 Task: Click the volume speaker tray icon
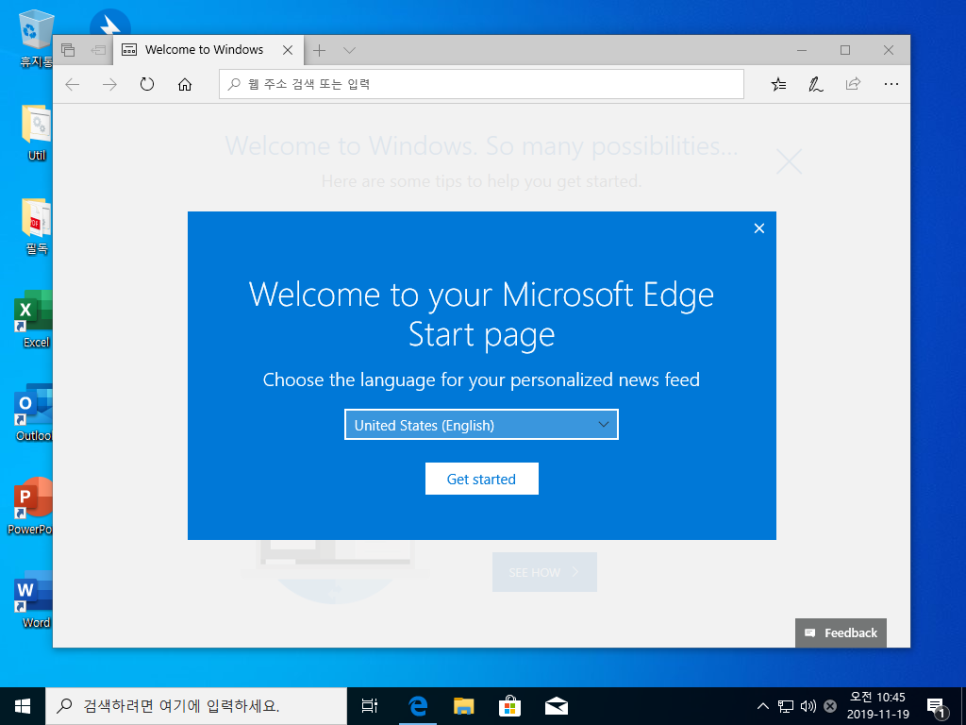808,707
